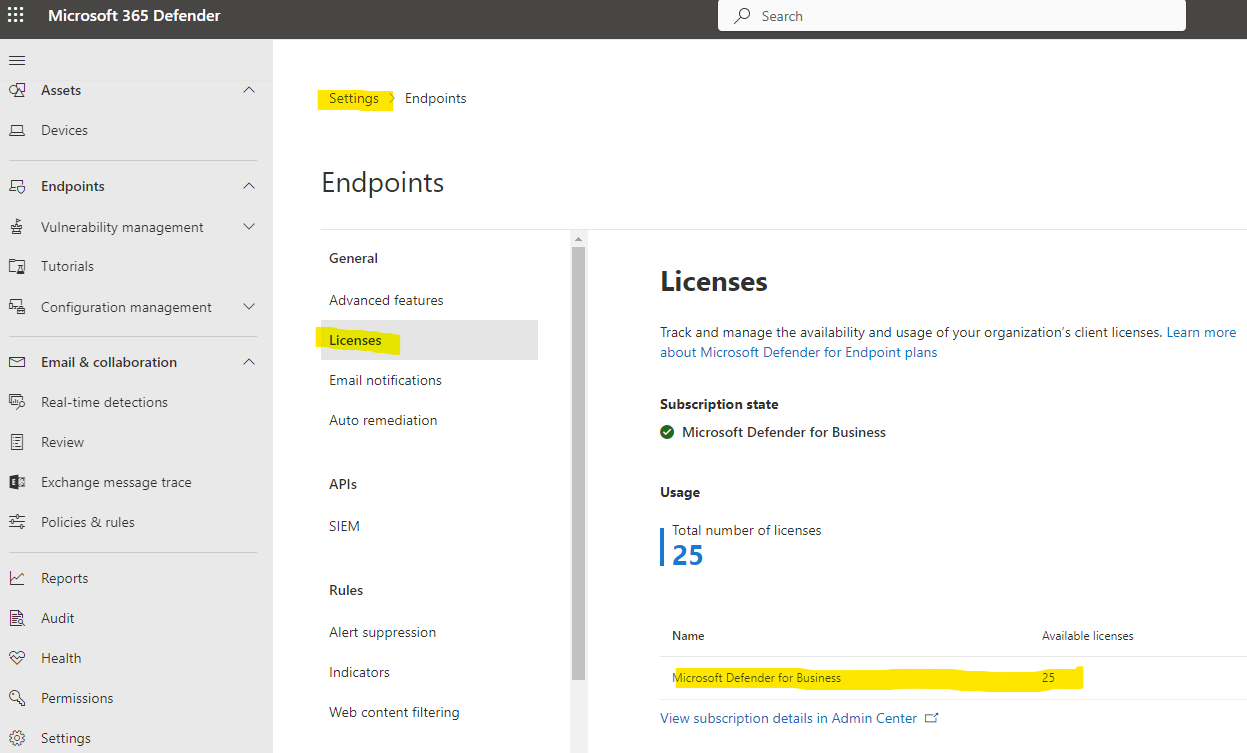Viewport: 1247px width, 753px height.
Task: Click the Settings breadcrumb link
Action: [x=354, y=98]
